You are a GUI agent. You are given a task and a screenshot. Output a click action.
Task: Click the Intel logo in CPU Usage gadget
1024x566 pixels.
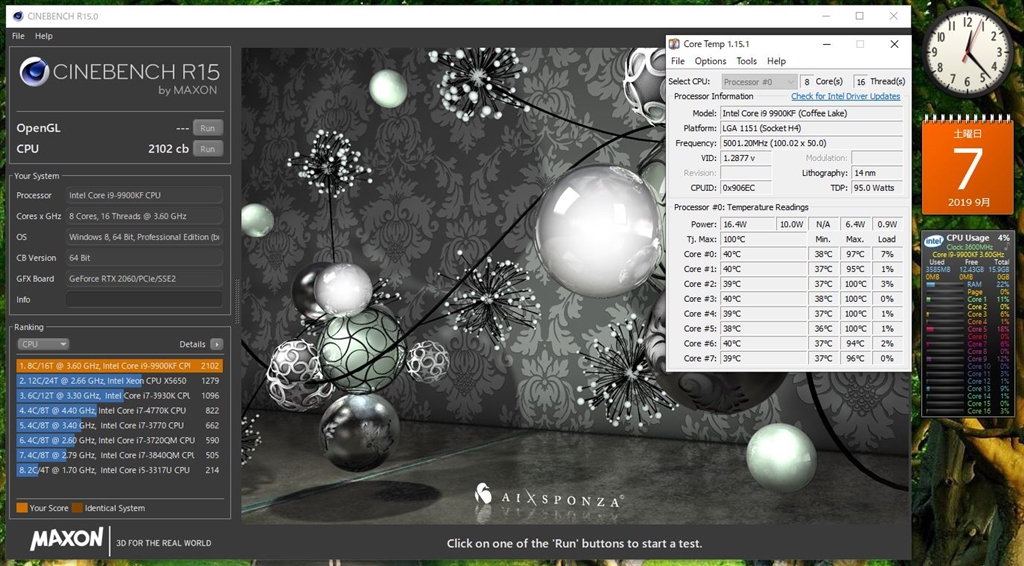tap(933, 241)
